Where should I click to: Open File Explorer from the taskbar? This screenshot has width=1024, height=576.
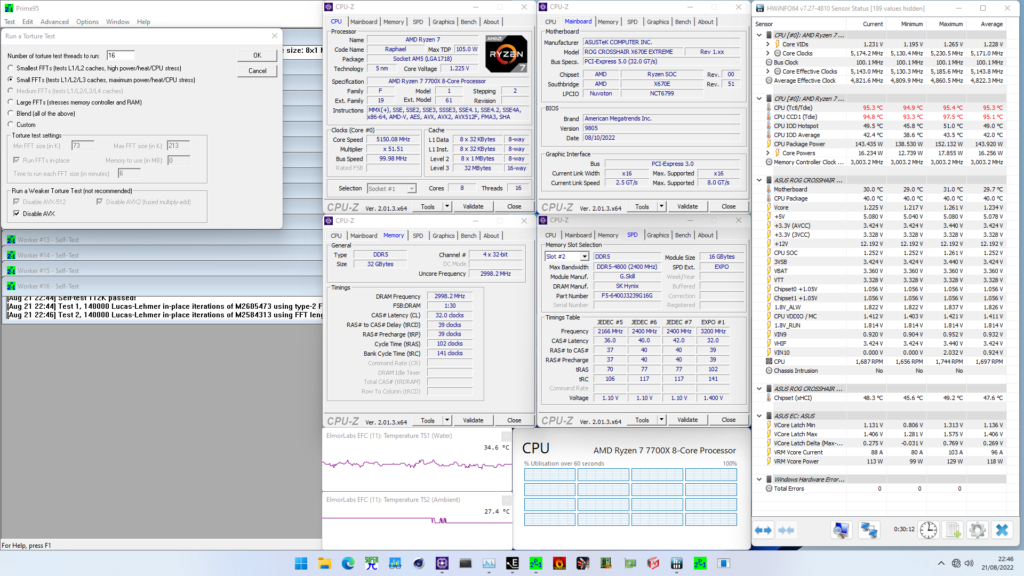(325, 564)
